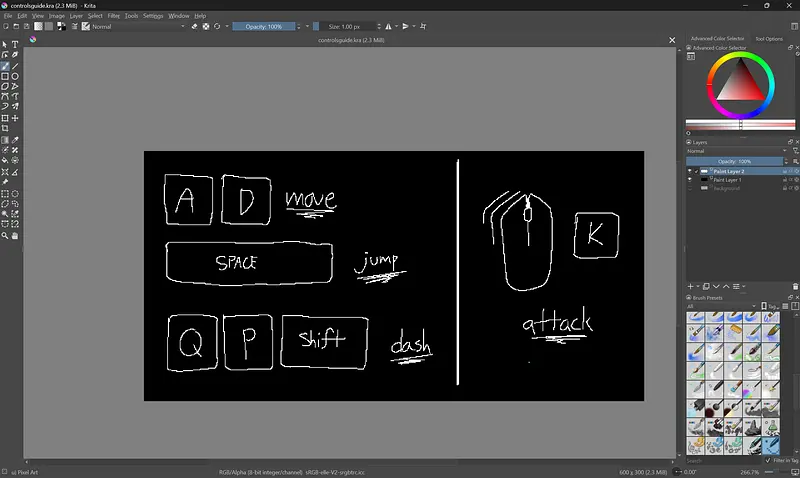800x478 pixels.
Task: Click the brush Size input field
Action: tap(350, 27)
